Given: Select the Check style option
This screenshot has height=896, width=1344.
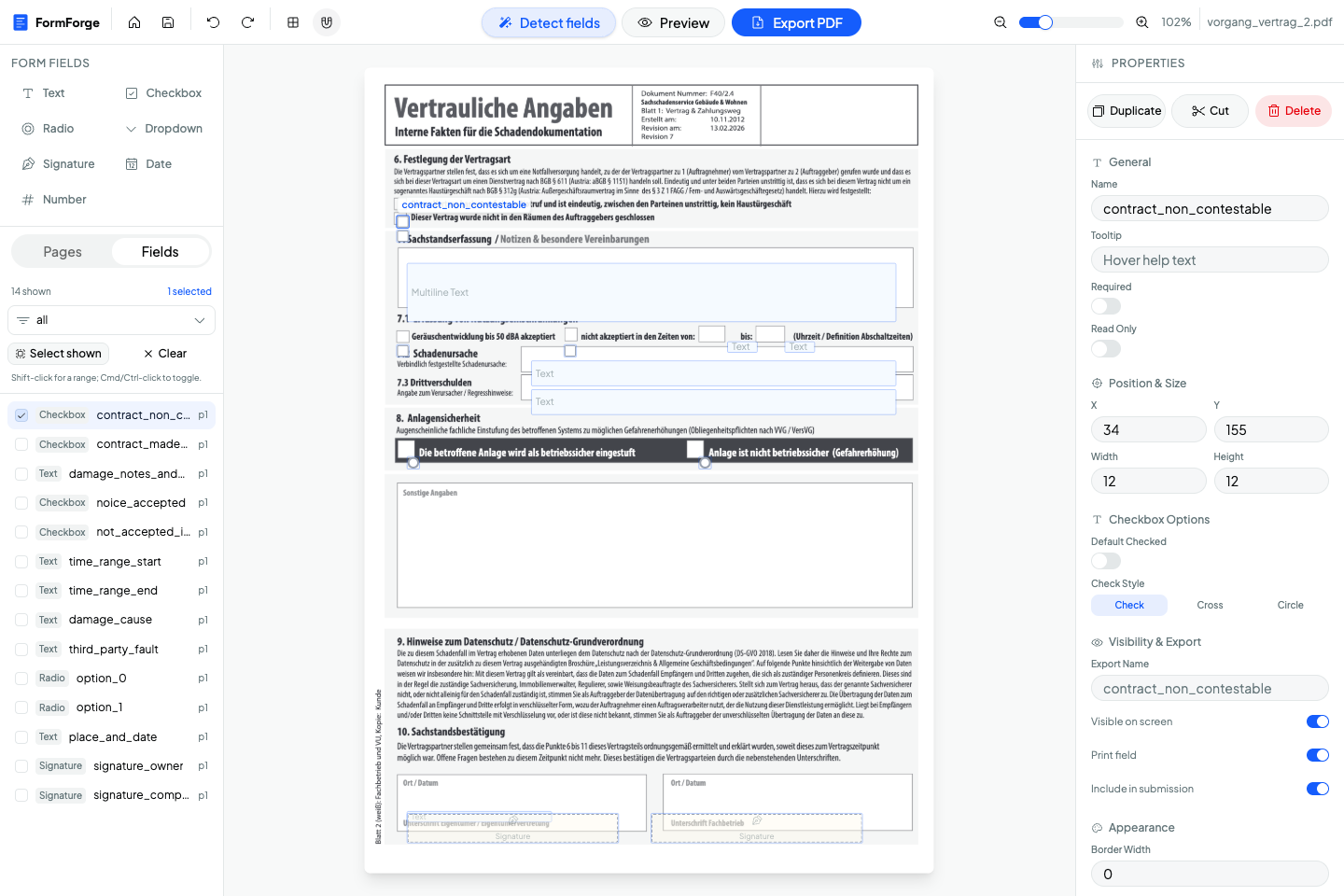Looking at the screenshot, I should pyautogui.click(x=1129, y=605).
